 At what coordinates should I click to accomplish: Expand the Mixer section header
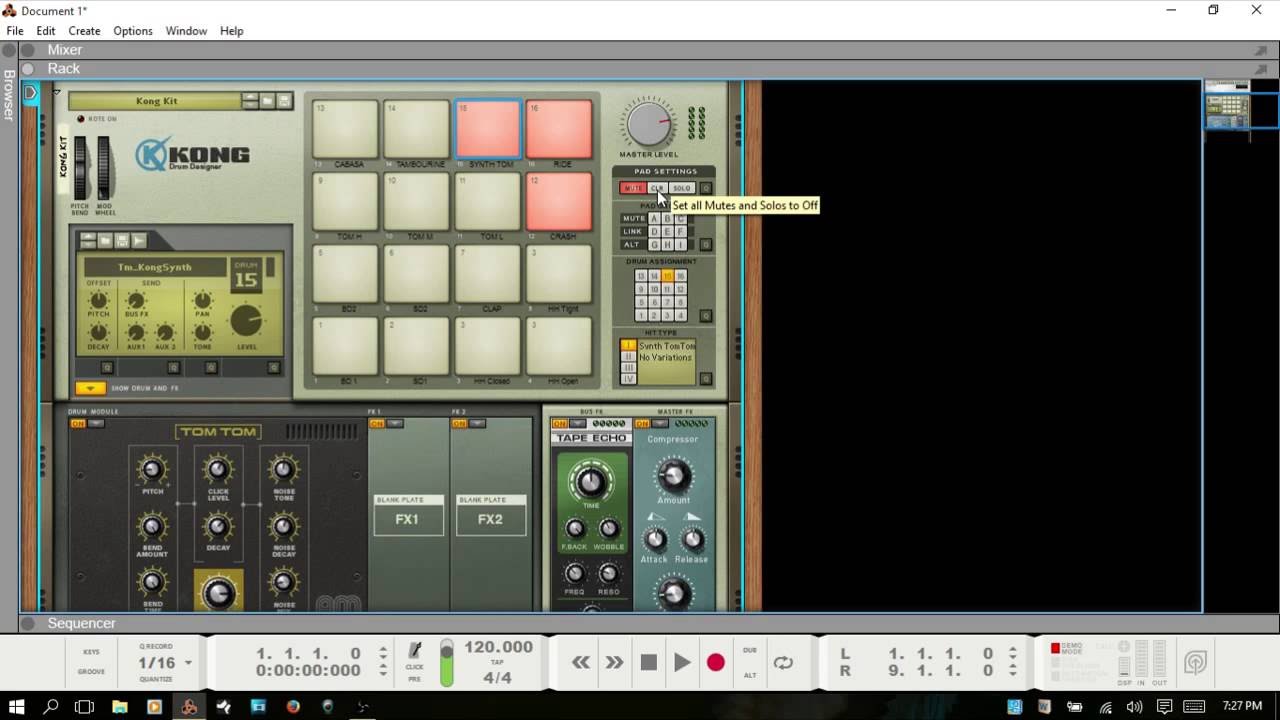(x=28, y=50)
